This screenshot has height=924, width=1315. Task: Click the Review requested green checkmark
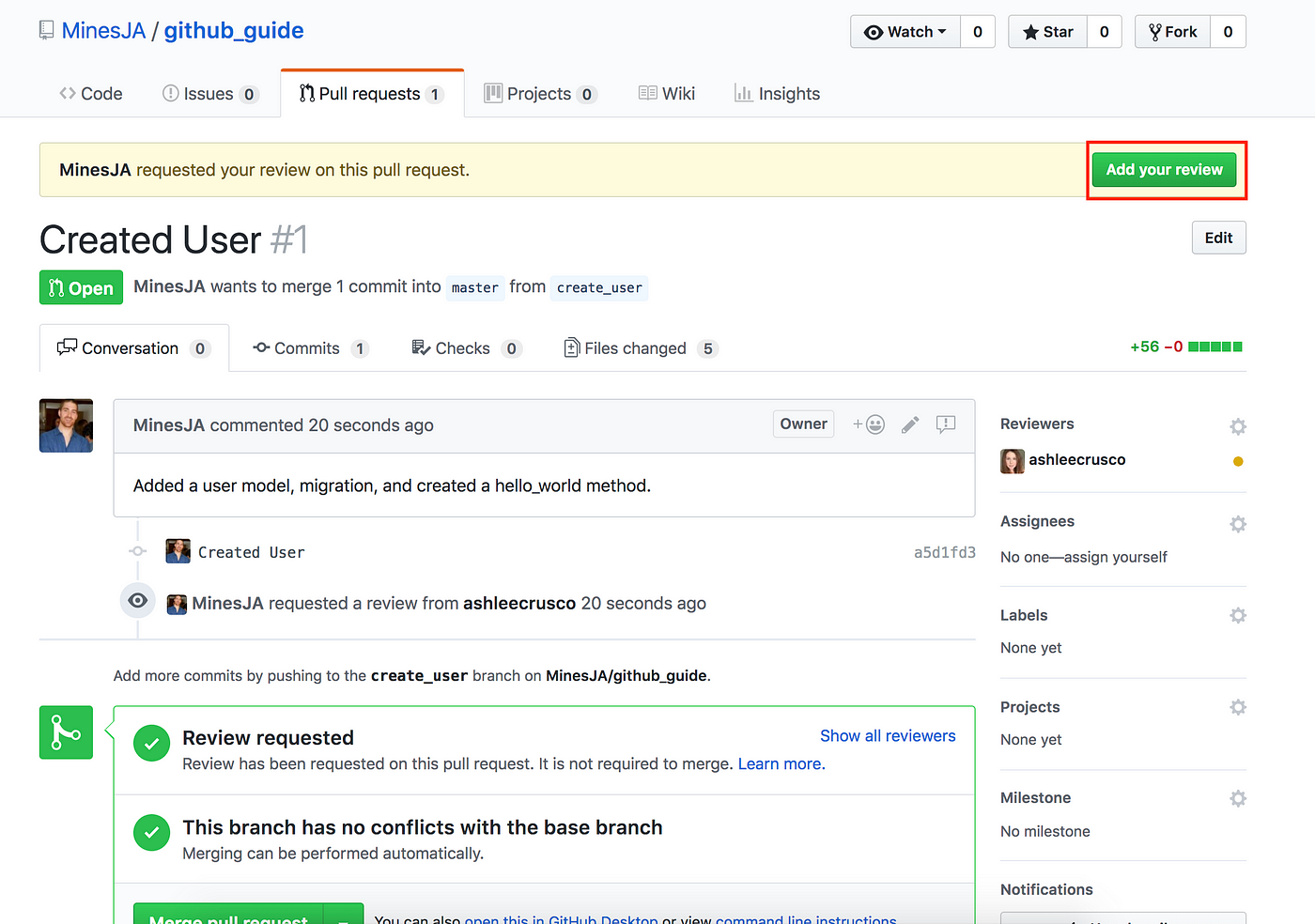click(151, 744)
